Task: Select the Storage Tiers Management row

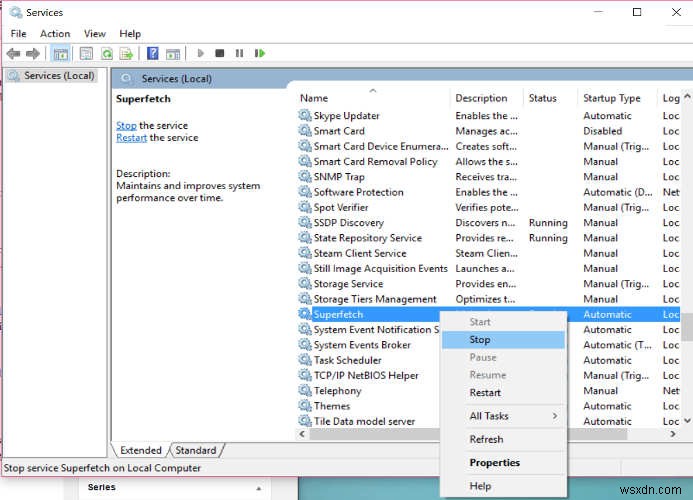Action: (488, 299)
